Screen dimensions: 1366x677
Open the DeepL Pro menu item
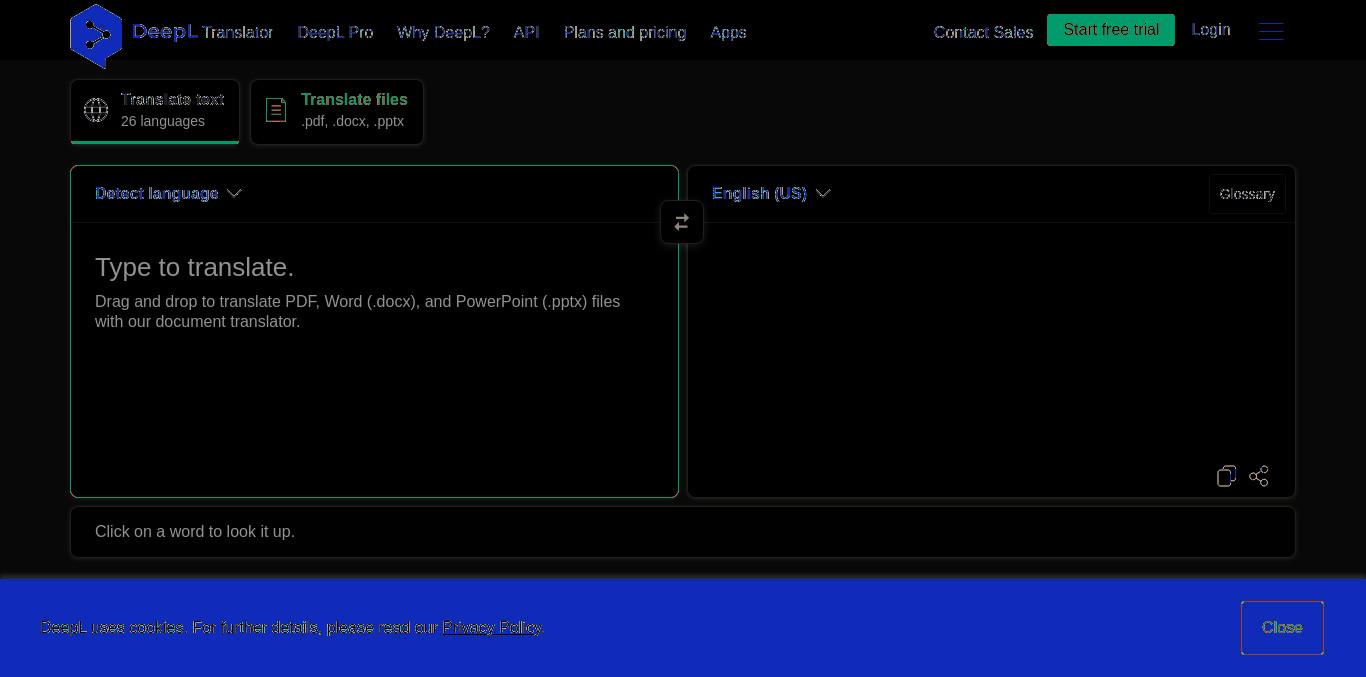coord(335,32)
